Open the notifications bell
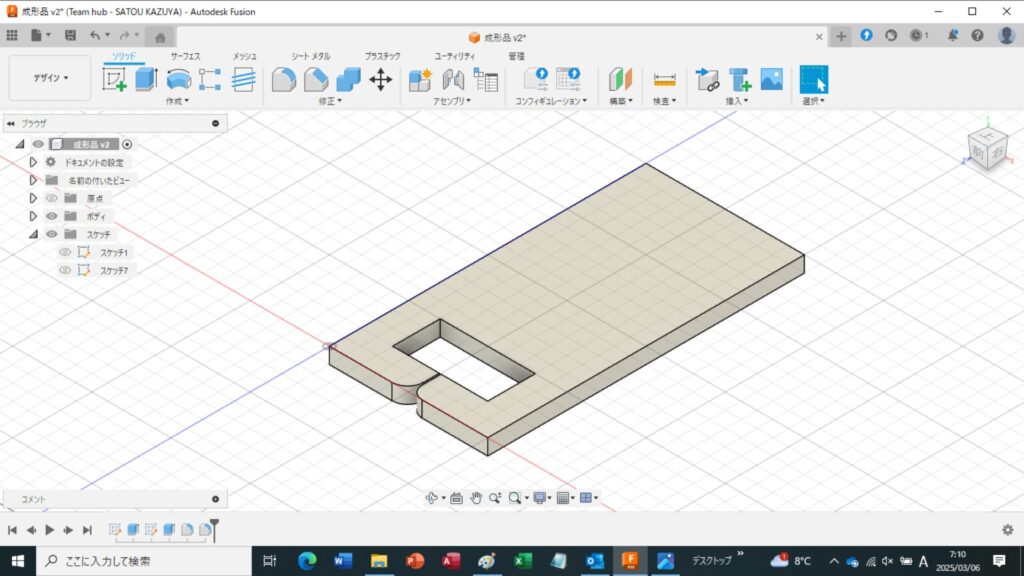Screen dimensions: 1024x576 953,35
